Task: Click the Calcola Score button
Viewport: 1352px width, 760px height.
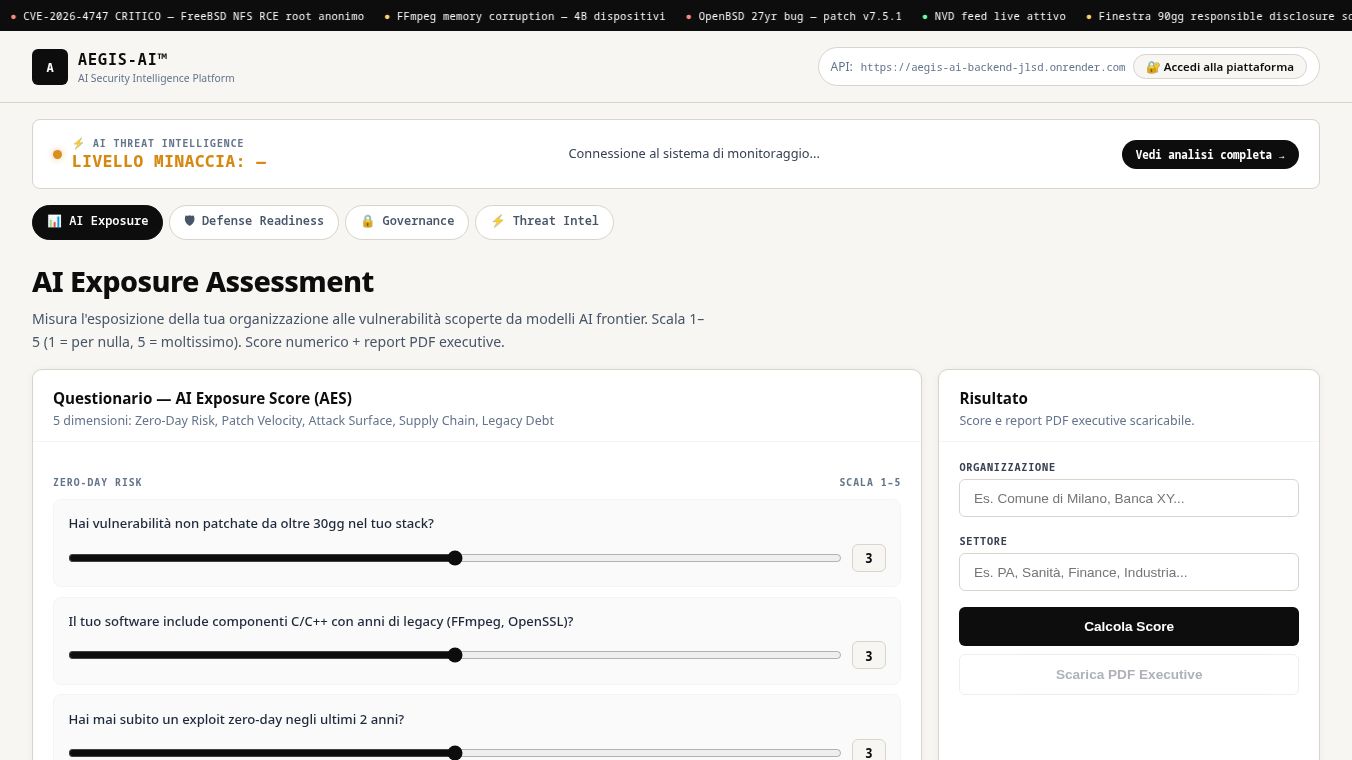Action: [1129, 626]
